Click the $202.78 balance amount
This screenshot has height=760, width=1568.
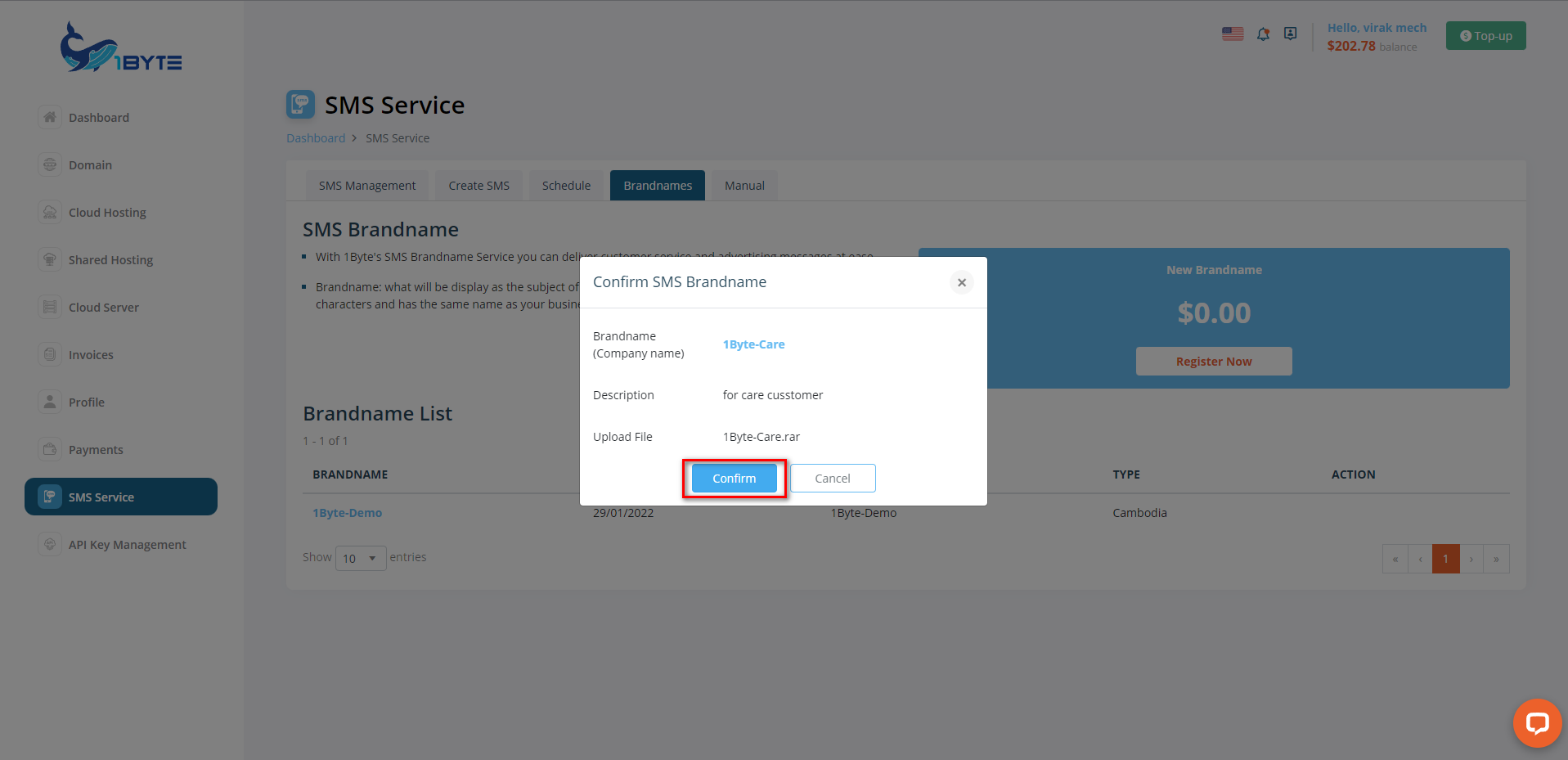click(1351, 46)
